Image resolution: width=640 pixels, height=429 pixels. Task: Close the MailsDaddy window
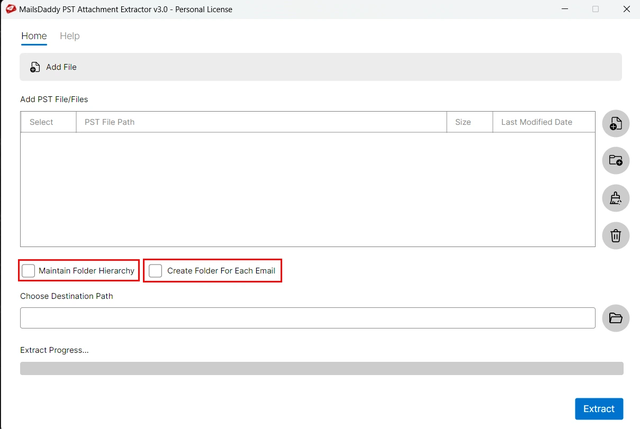coord(627,9)
